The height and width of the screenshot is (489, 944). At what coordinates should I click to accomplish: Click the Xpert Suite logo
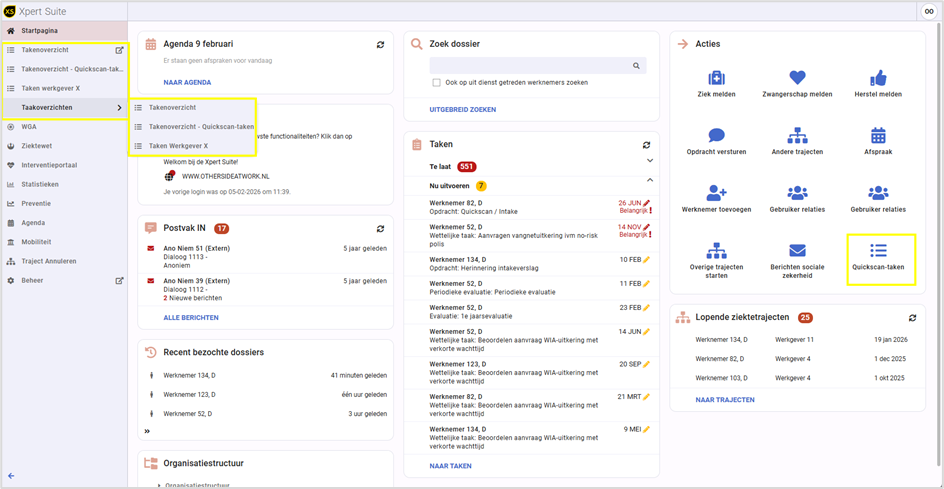[x=10, y=11]
